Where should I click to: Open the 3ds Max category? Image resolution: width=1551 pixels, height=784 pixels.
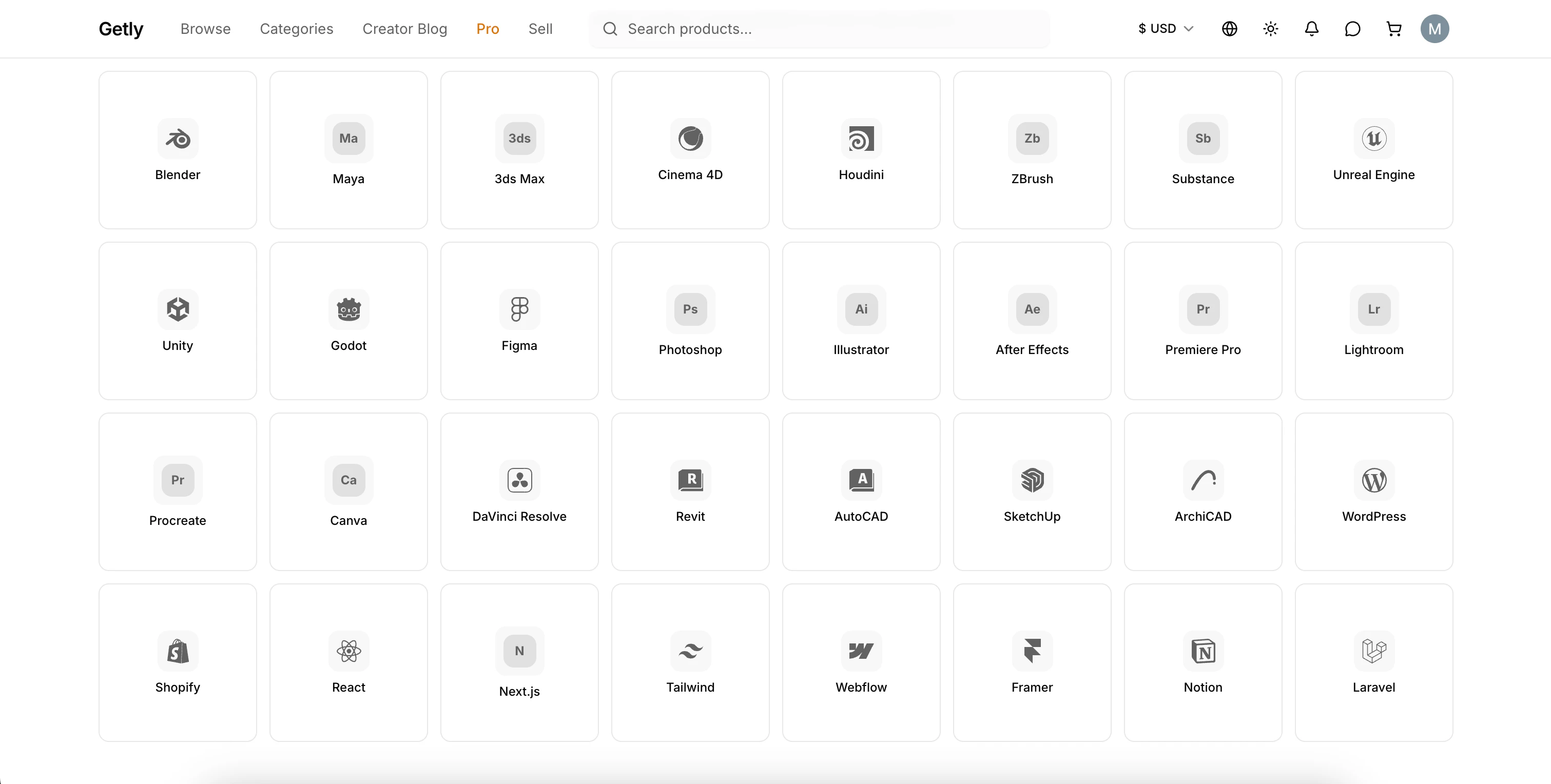pos(519,150)
